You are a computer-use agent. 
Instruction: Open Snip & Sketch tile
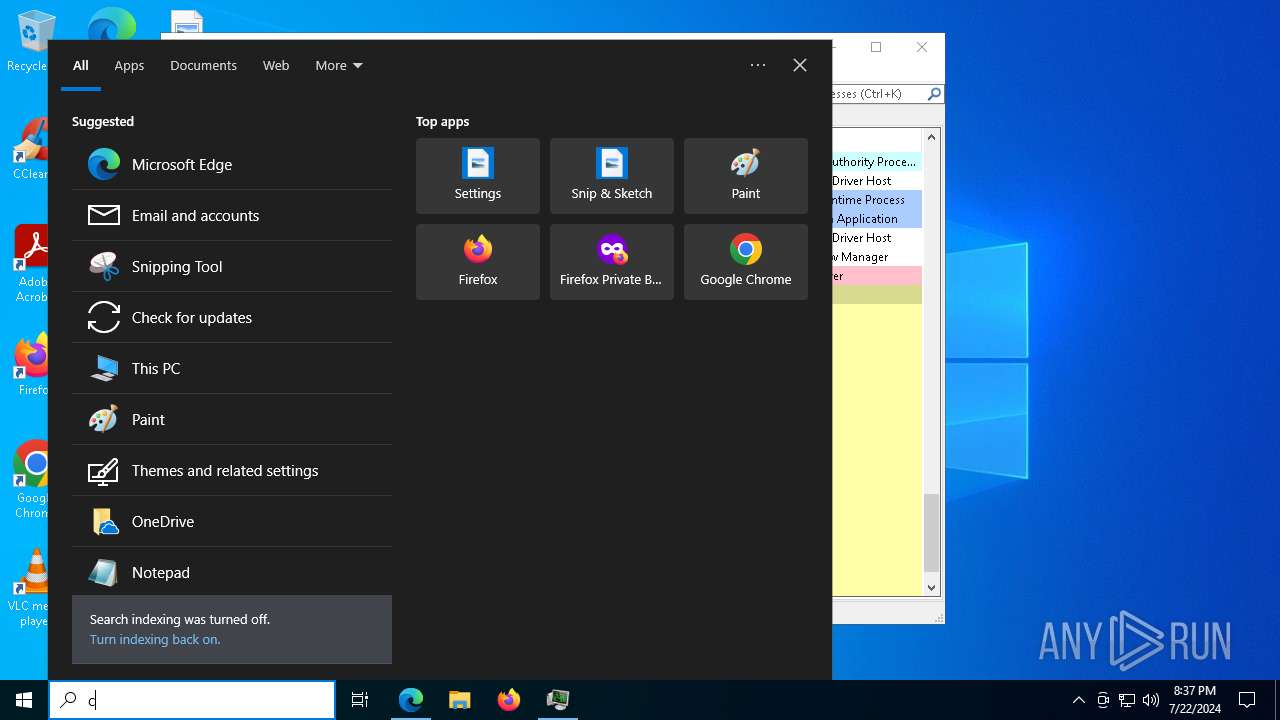tap(612, 176)
